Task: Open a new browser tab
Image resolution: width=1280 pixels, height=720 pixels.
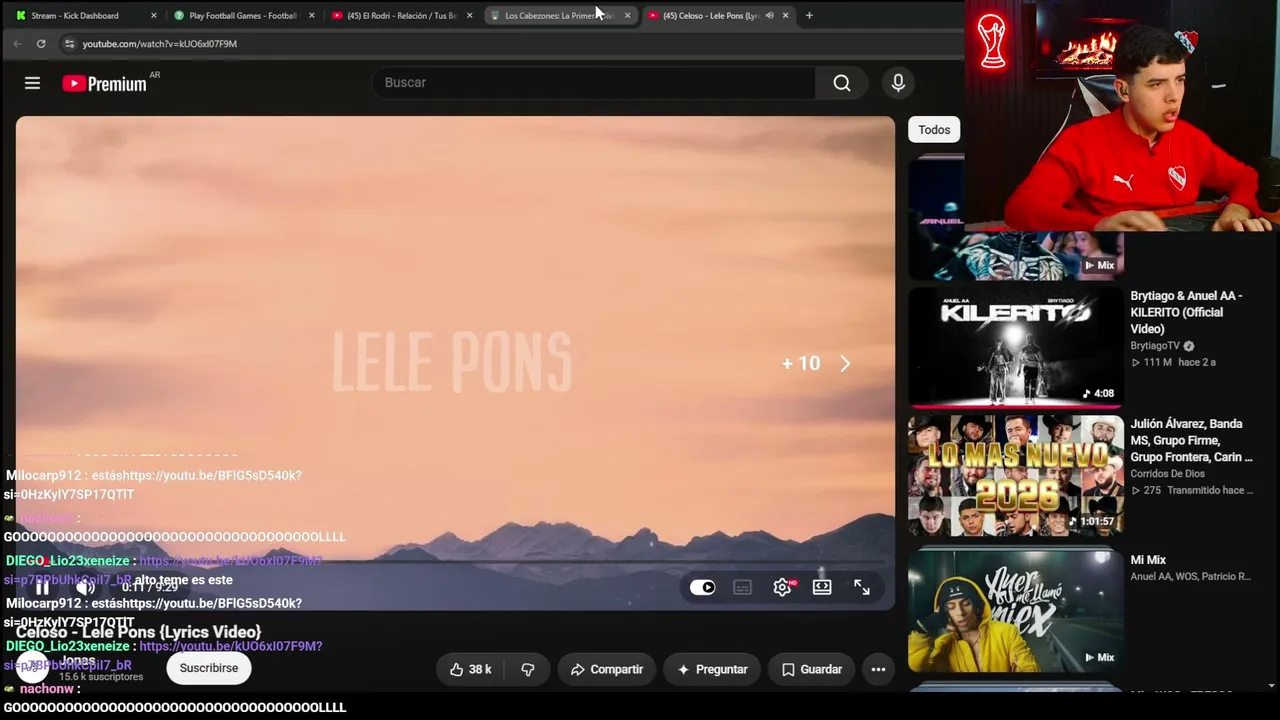Action: 809,16
